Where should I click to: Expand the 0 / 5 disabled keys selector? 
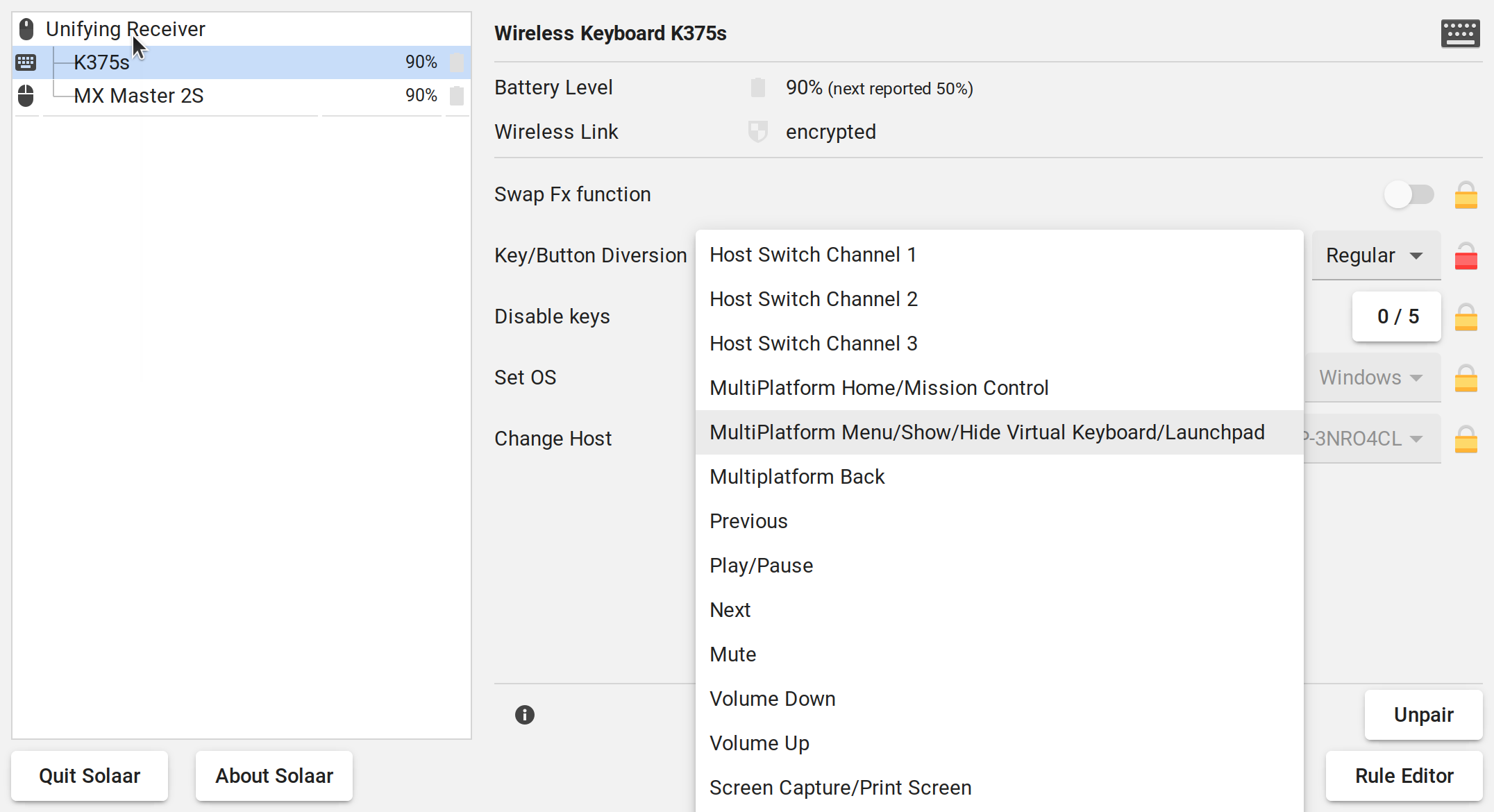click(1397, 316)
